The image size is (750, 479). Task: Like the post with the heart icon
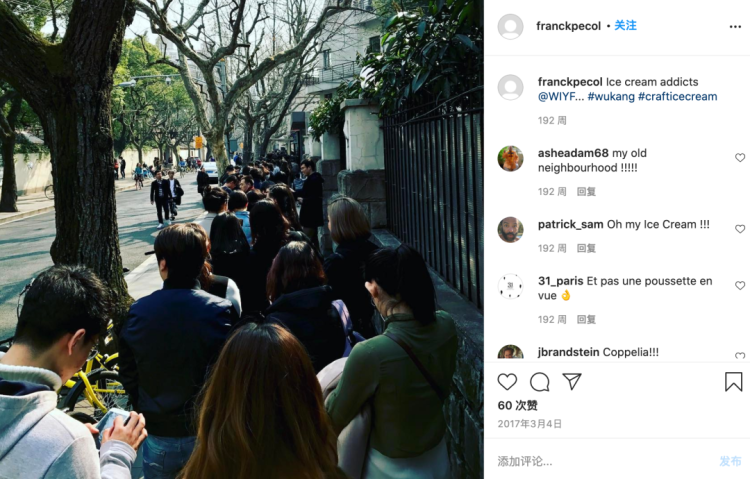pos(507,382)
